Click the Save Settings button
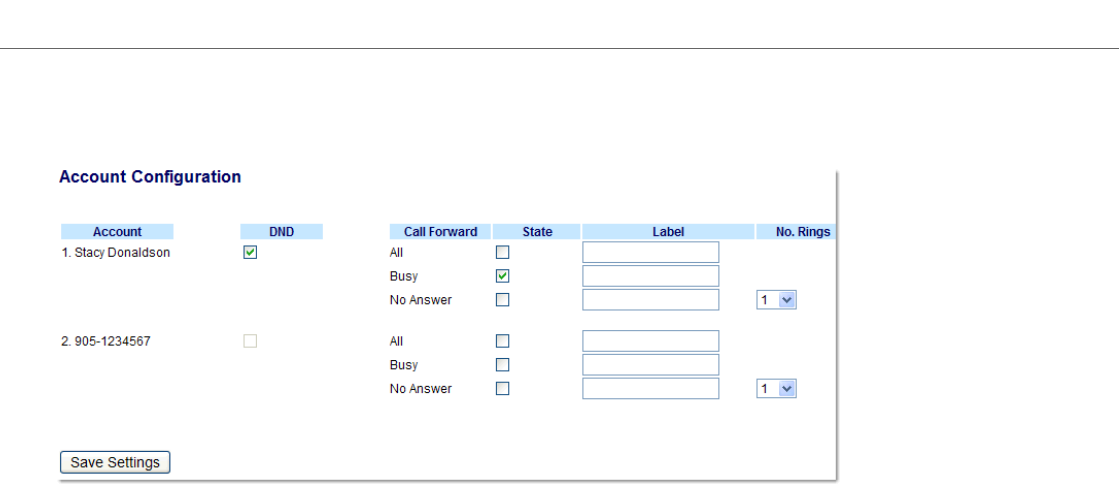 (x=115, y=462)
